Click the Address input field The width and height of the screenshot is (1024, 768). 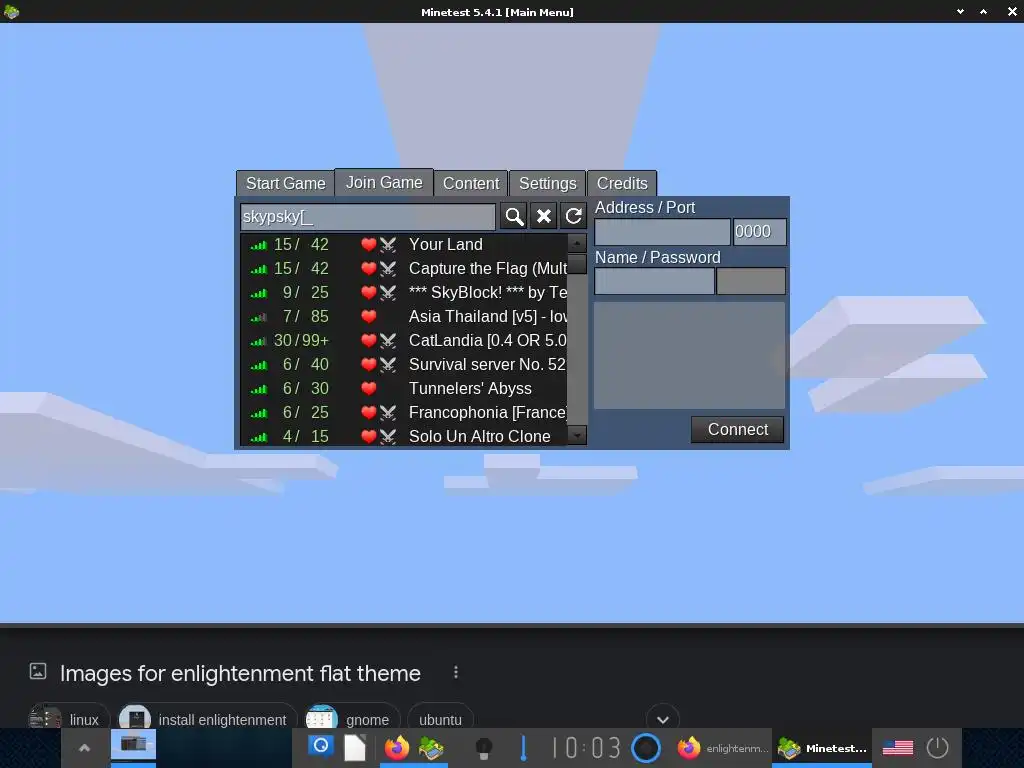tap(662, 232)
